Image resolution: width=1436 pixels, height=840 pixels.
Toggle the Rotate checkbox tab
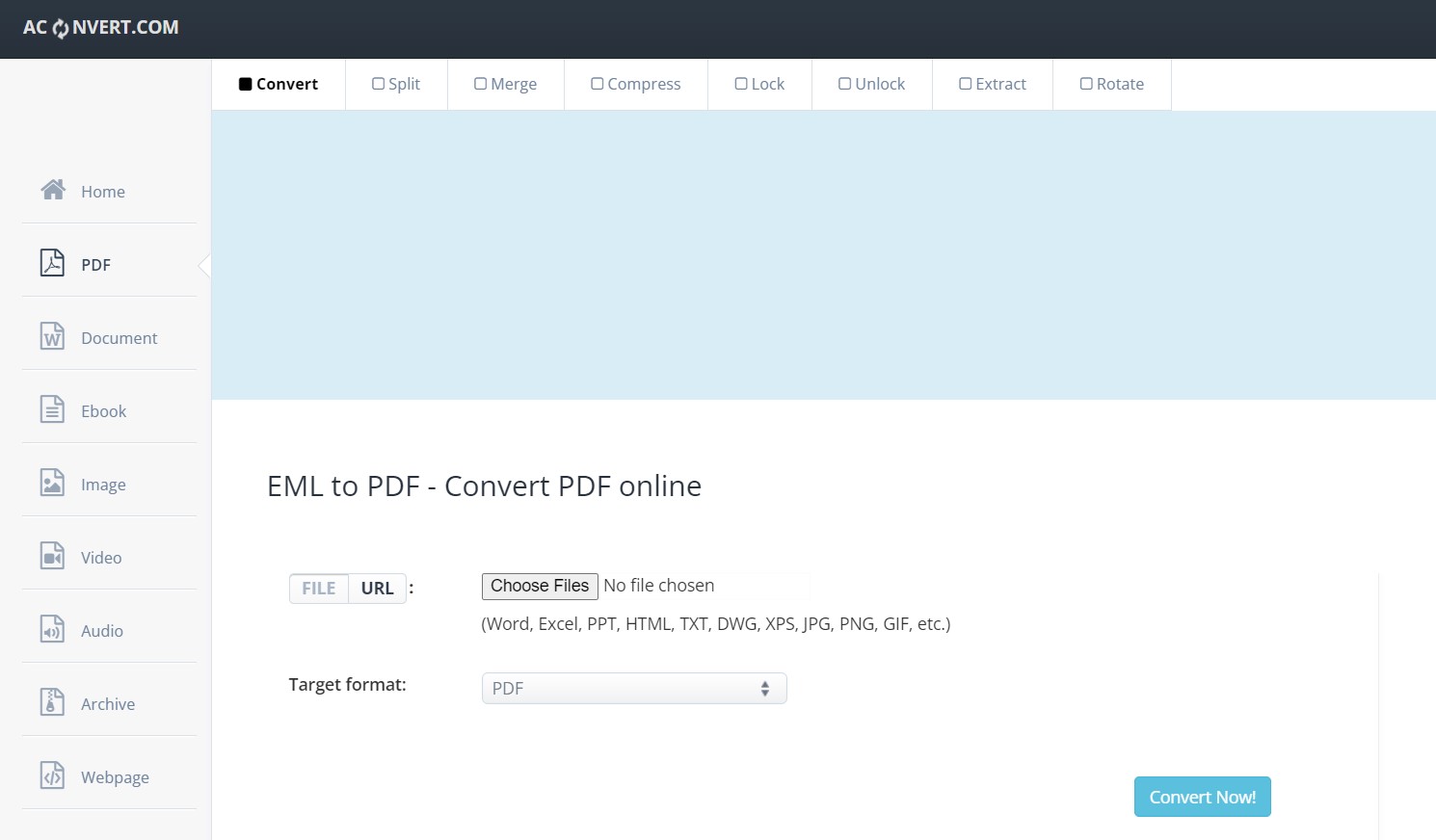[1086, 84]
